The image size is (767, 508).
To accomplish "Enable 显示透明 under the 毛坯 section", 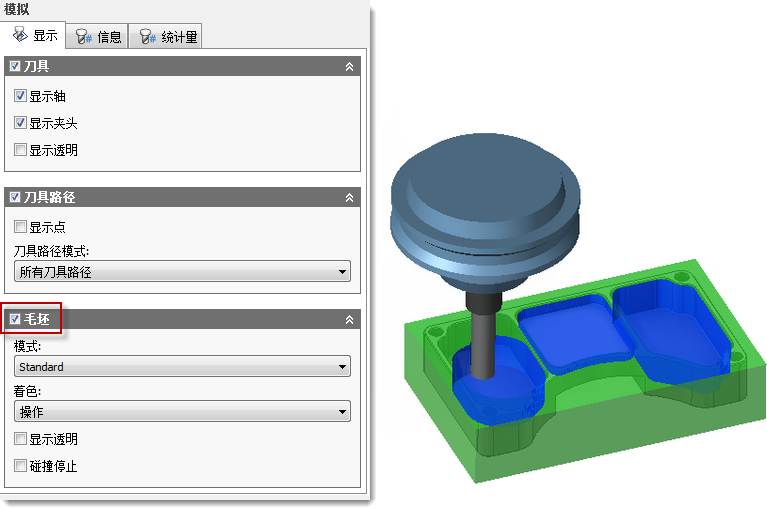I will 20,439.
